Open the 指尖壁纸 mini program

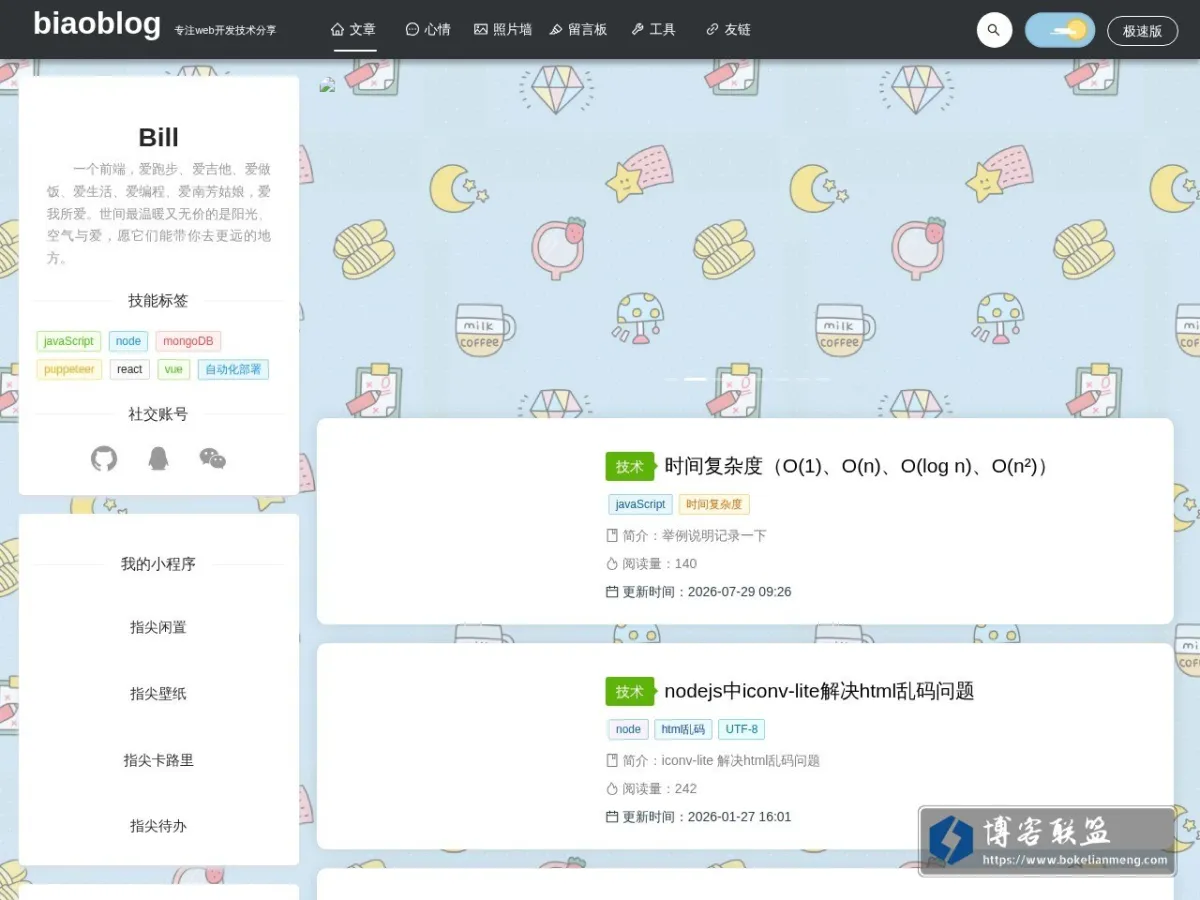coord(158,693)
